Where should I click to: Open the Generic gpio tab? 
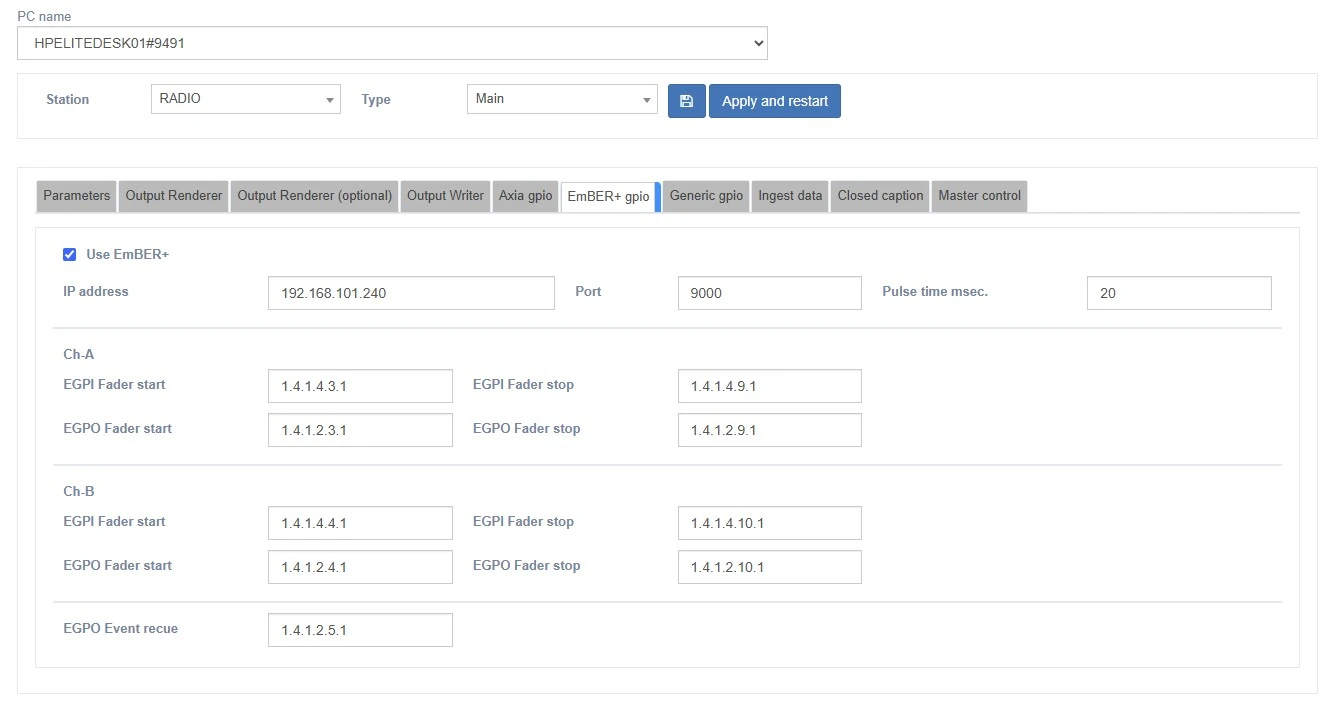click(x=706, y=196)
